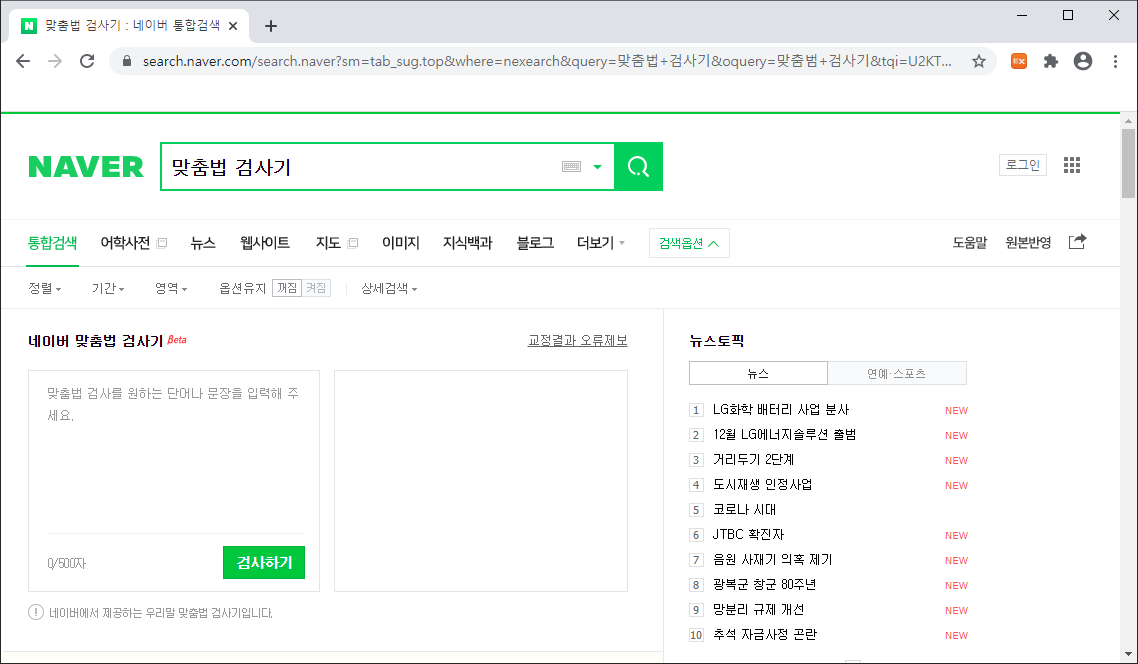Open topic JTBC 확진자

748,535
